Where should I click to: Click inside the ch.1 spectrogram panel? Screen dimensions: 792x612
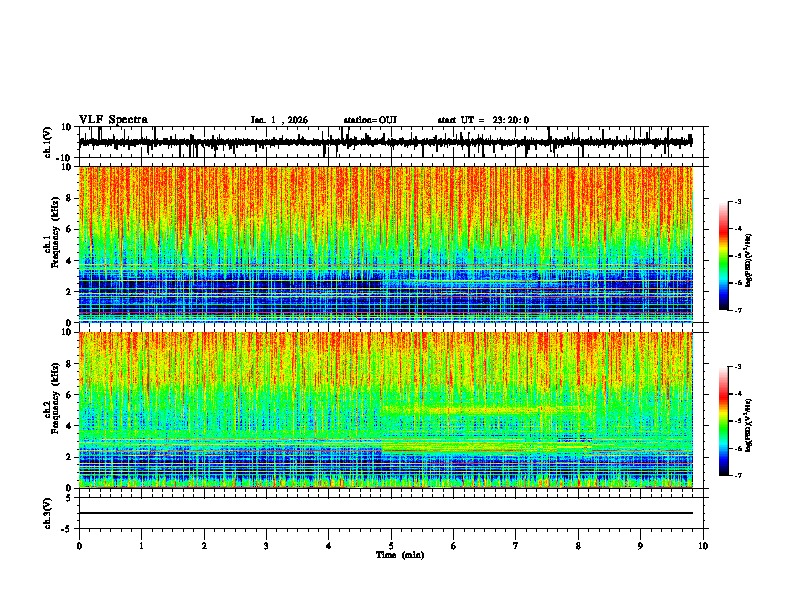click(x=386, y=244)
